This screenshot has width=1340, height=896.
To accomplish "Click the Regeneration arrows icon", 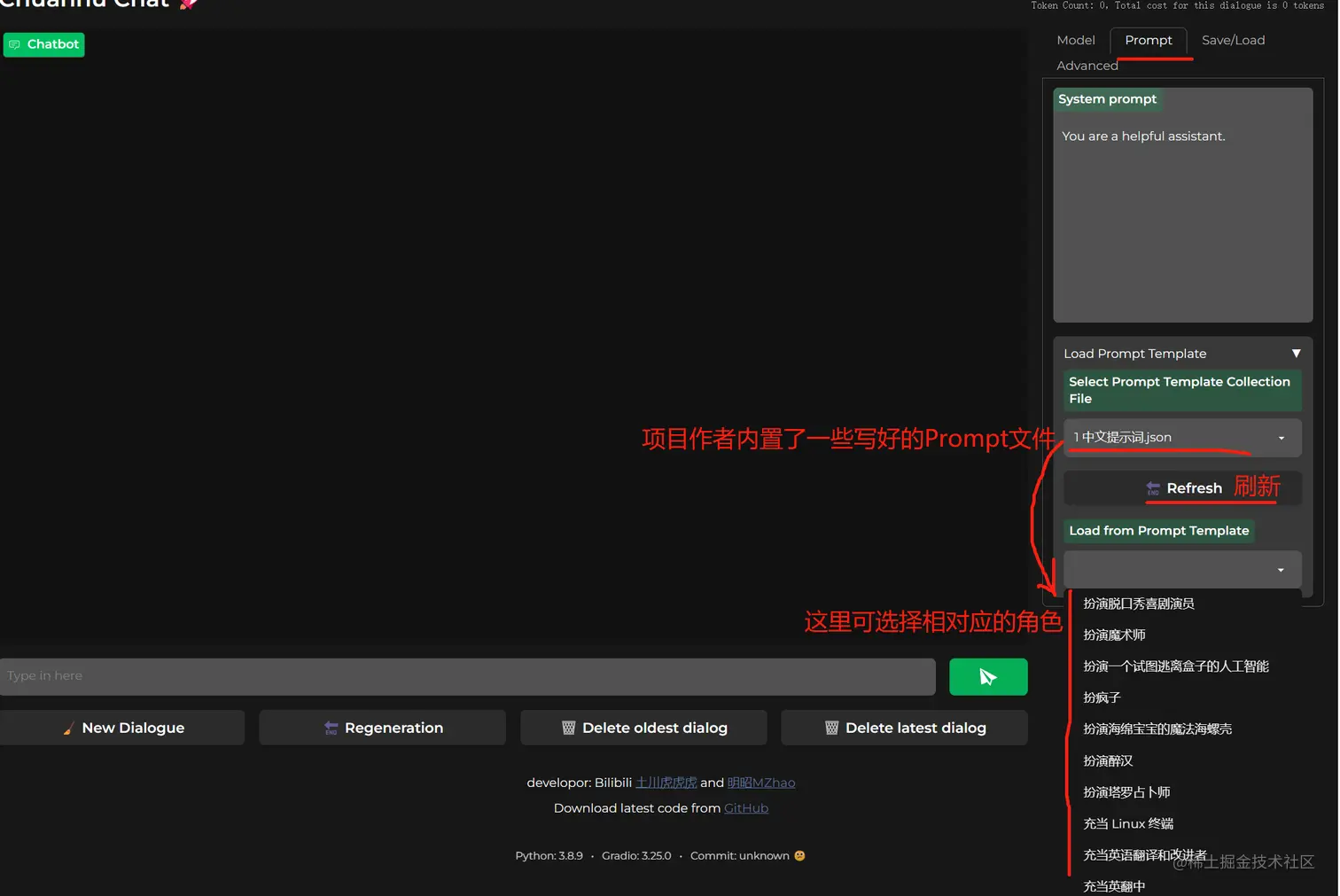I will point(331,728).
